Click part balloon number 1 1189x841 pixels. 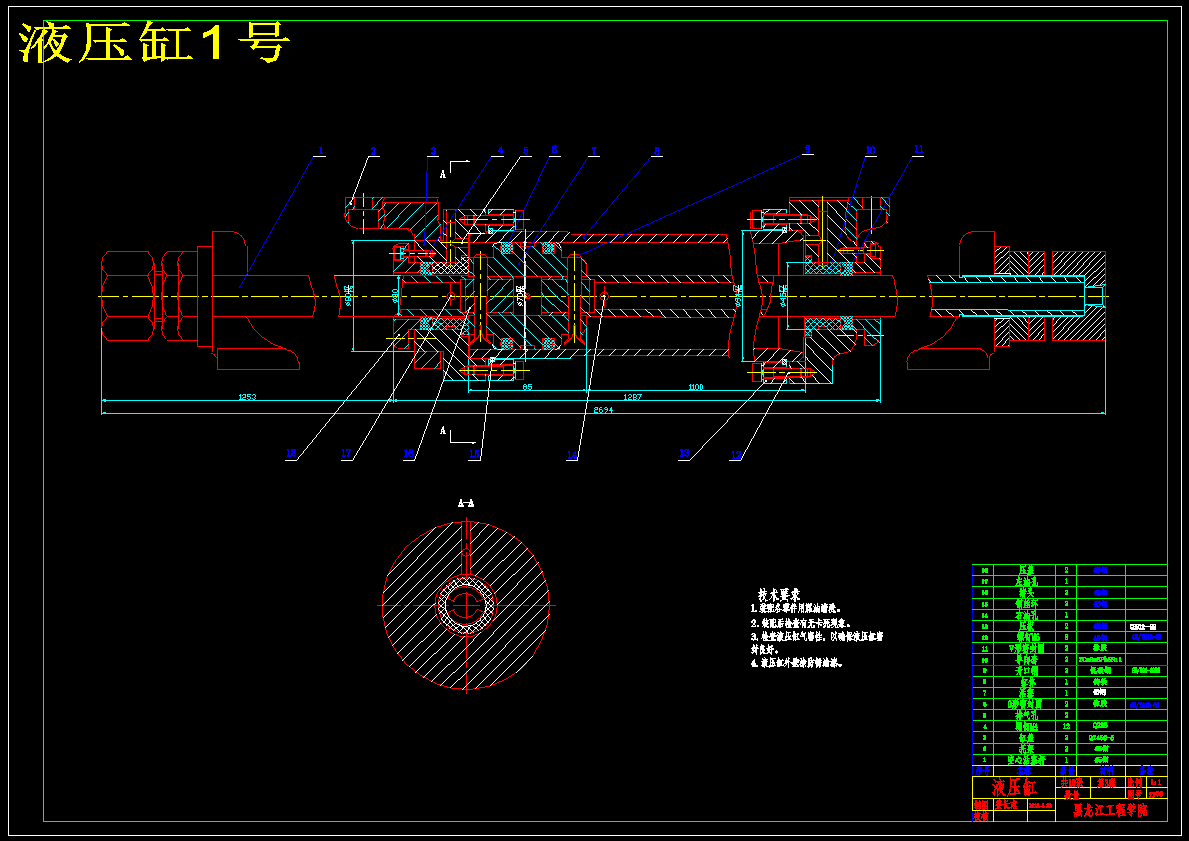[x=321, y=151]
